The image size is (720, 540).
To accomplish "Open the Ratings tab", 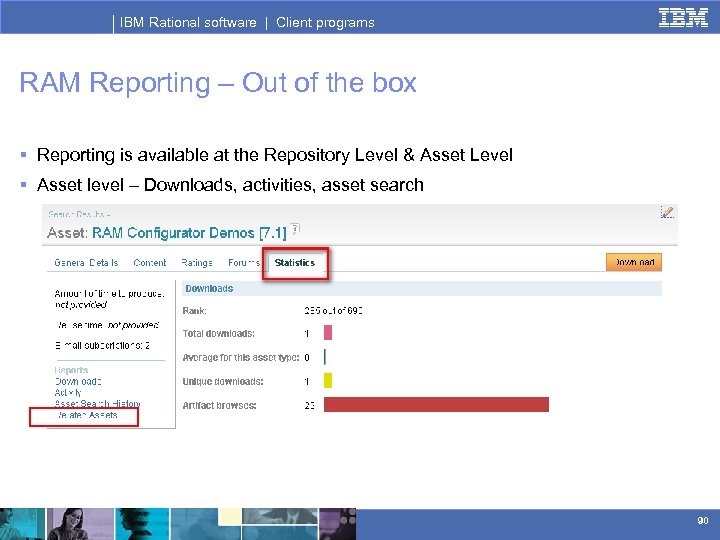I will pos(197,263).
